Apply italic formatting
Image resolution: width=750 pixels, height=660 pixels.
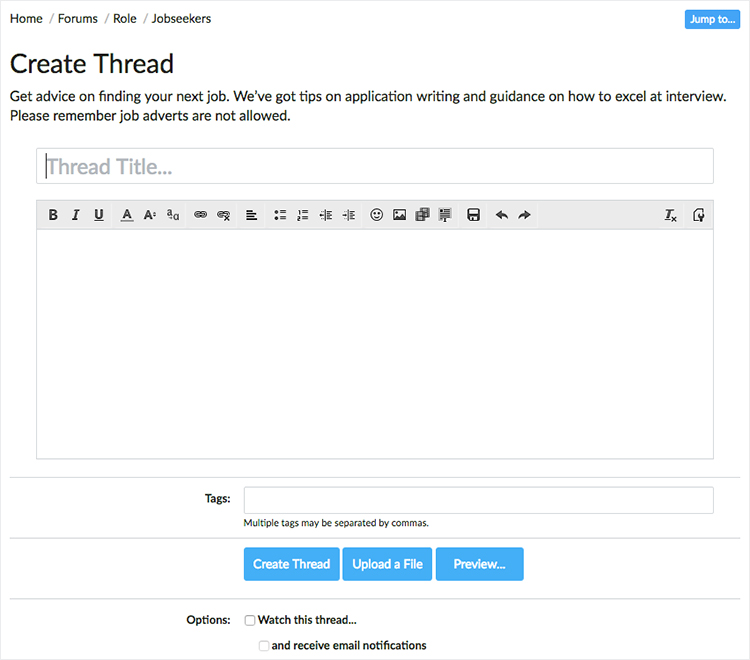click(x=75, y=215)
